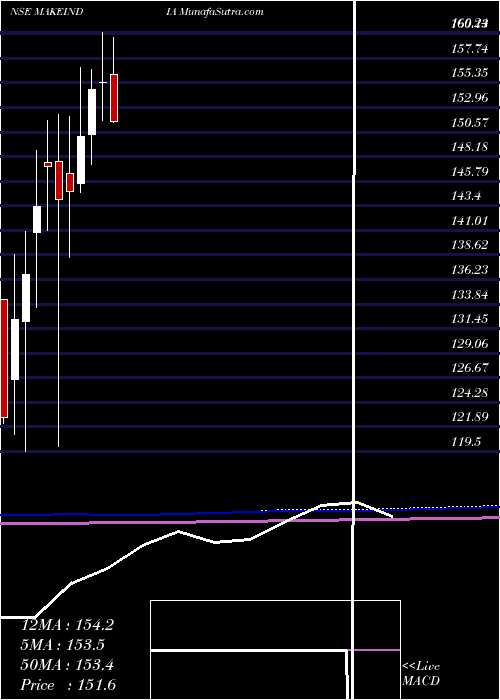Click the MunafaSutra.com label

coord(222,12)
